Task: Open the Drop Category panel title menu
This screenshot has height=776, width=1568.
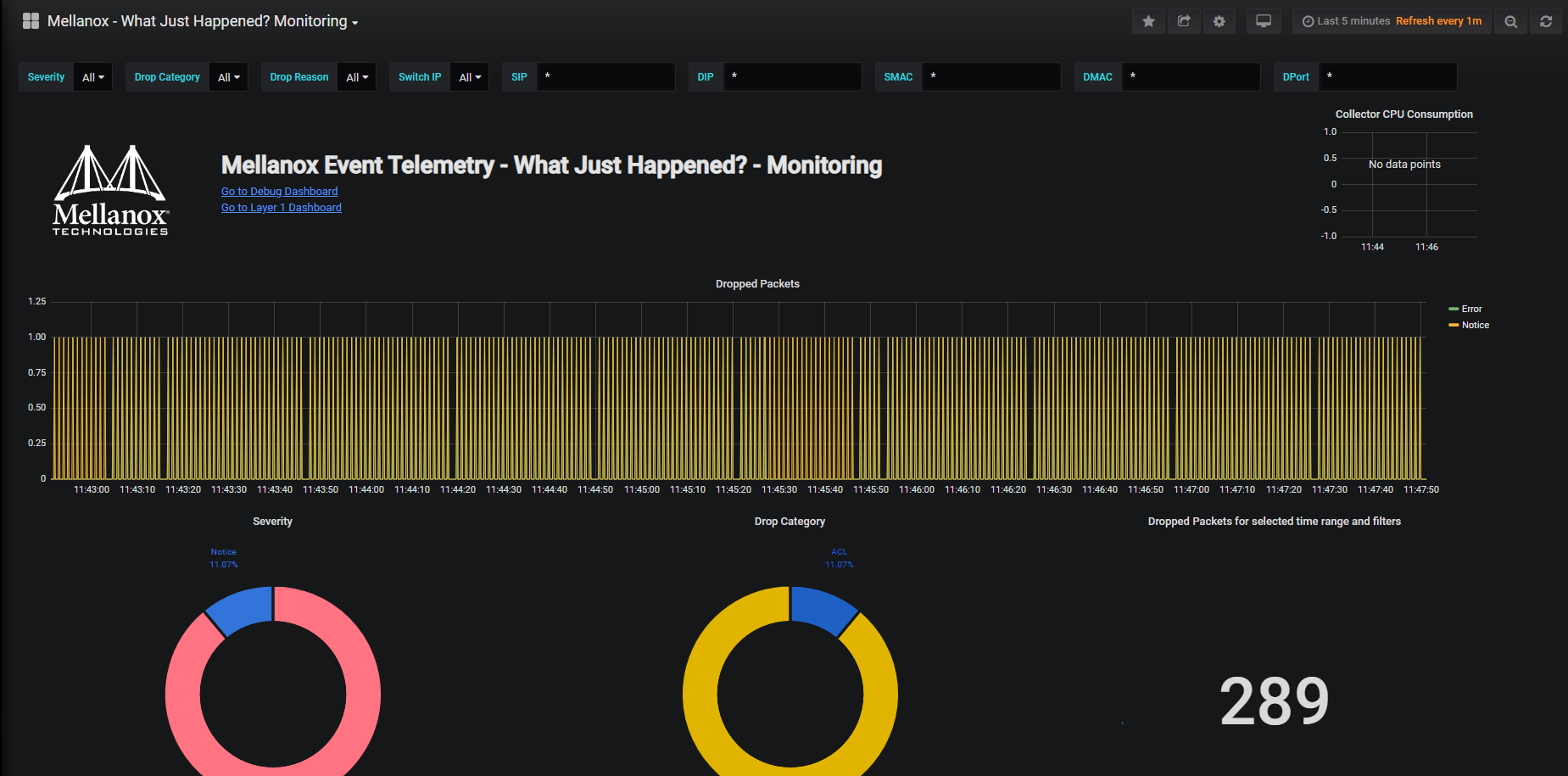Action: [x=790, y=522]
